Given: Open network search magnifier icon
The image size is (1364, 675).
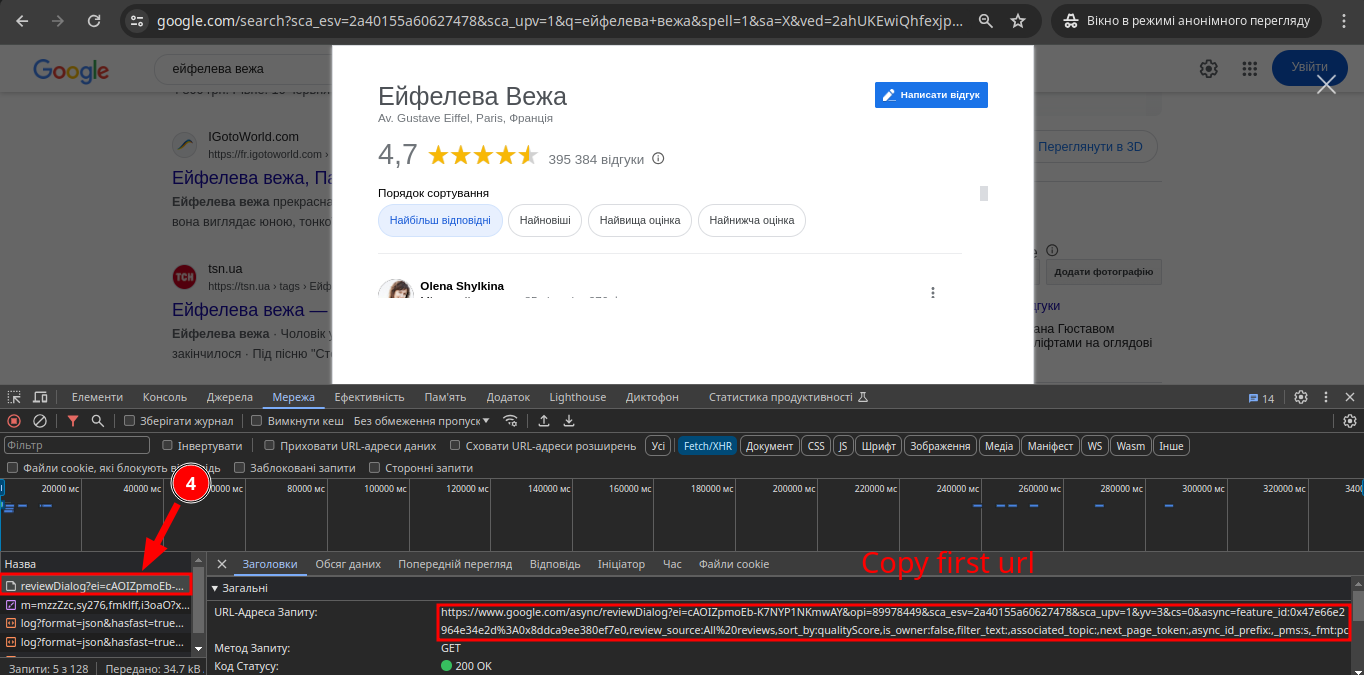Looking at the screenshot, I should 98,421.
